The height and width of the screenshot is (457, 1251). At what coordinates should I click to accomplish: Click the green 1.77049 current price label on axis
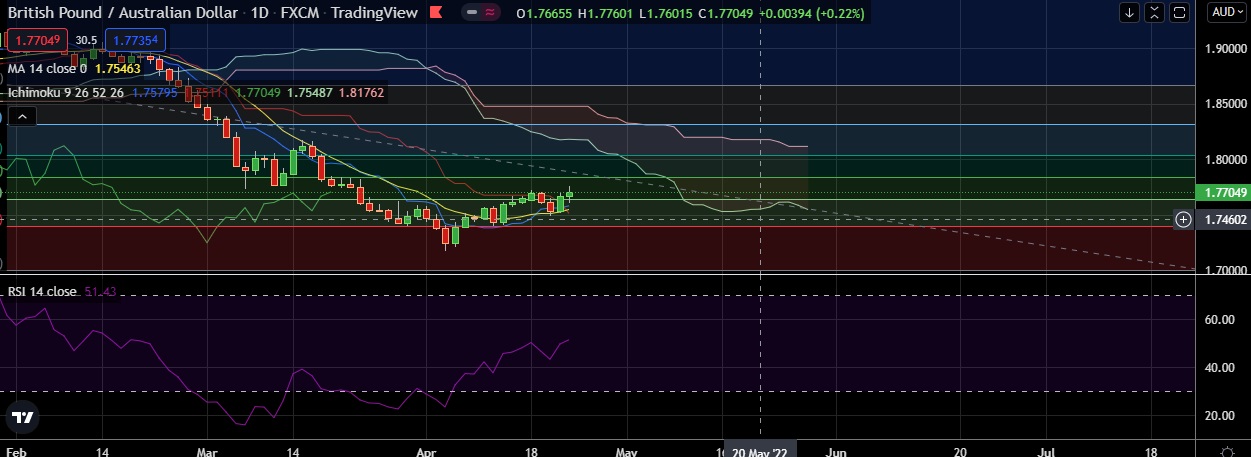pos(1224,192)
